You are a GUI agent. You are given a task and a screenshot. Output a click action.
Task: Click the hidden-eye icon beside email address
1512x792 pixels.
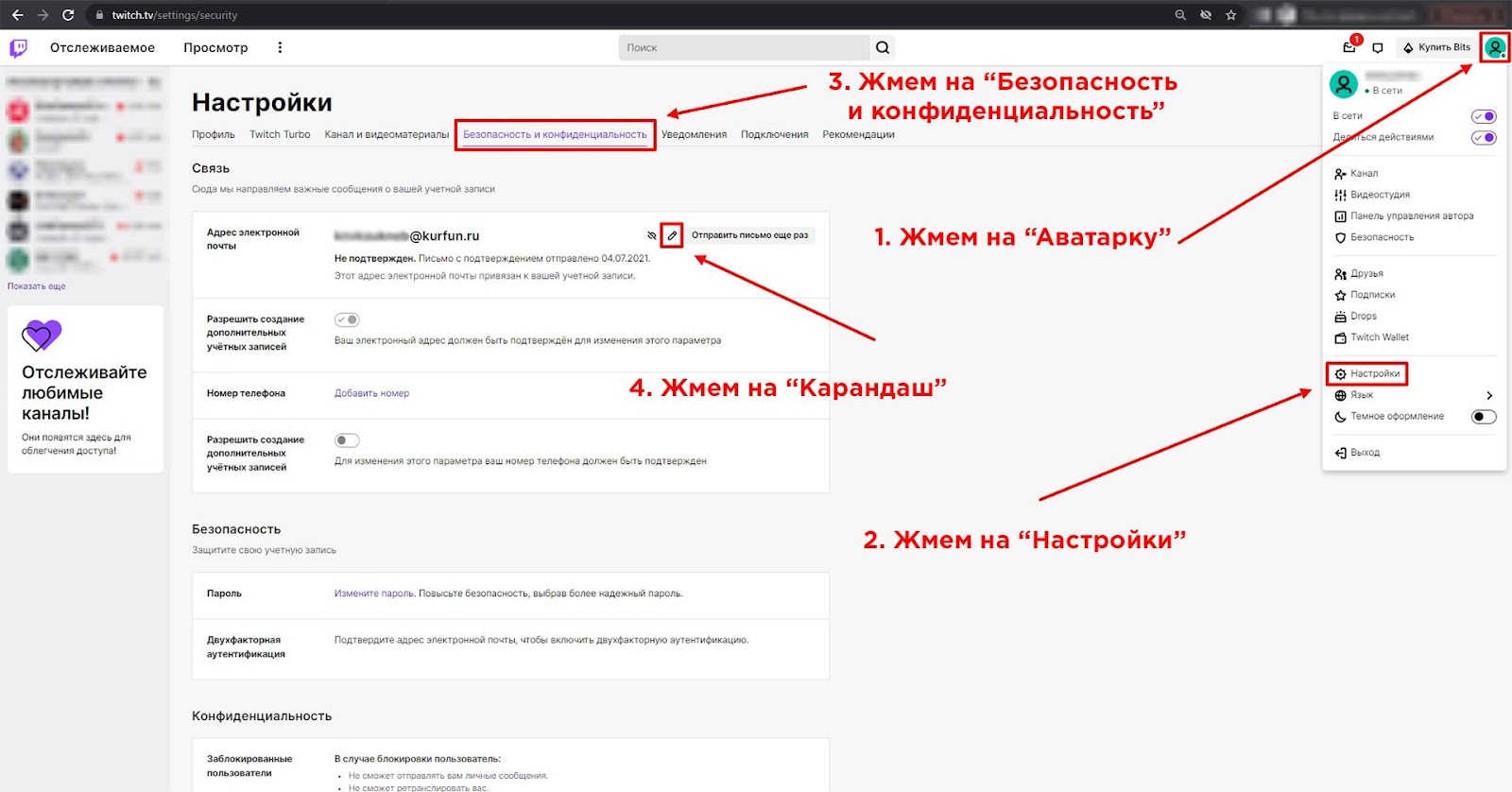(x=651, y=235)
